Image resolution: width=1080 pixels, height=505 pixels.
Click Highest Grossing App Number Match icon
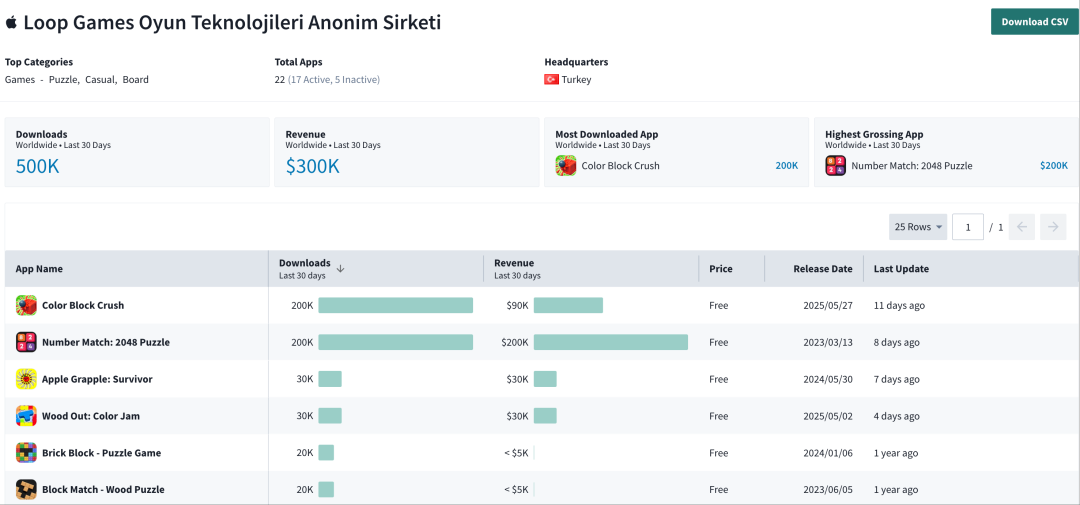[x=836, y=166]
